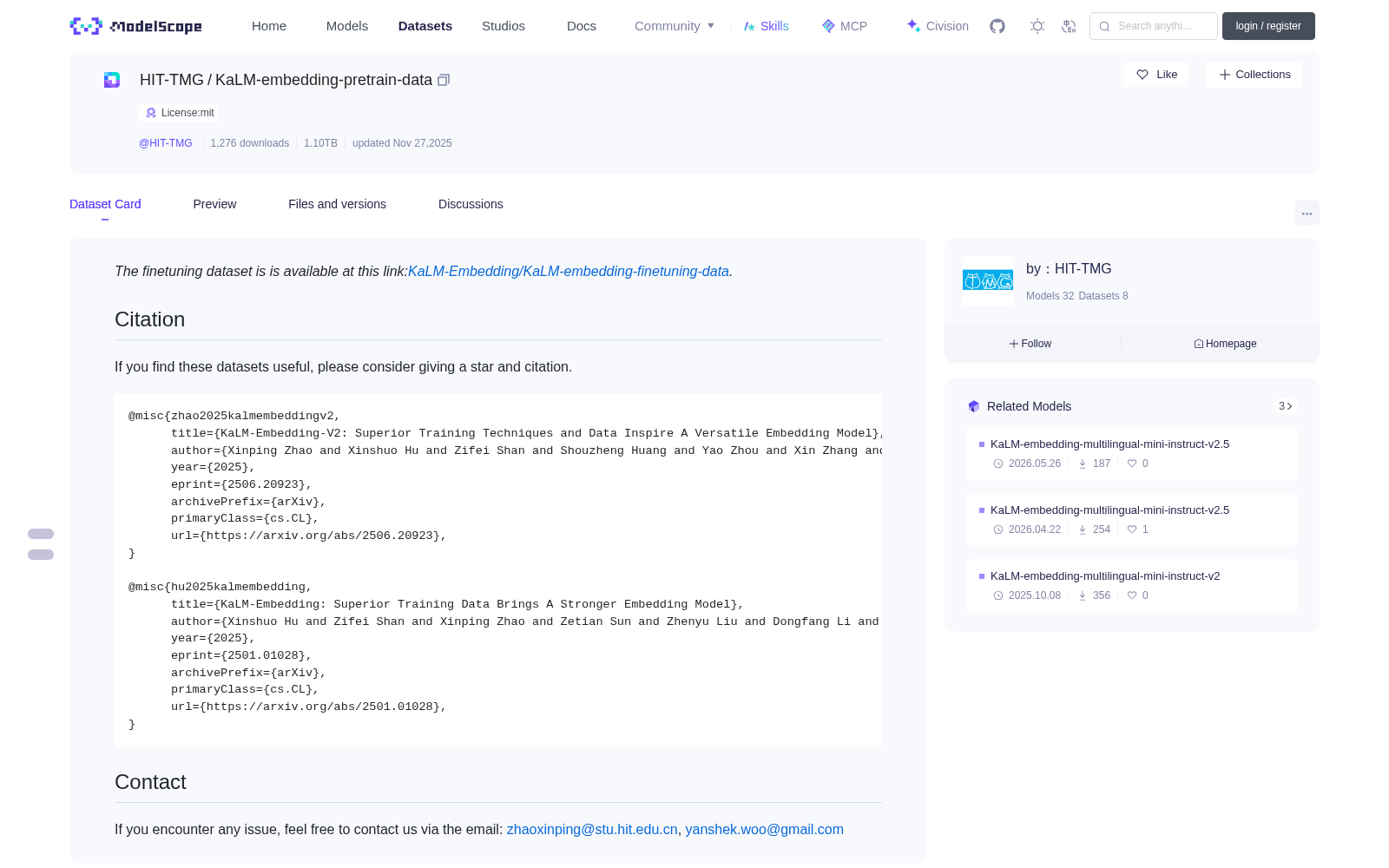The image size is (1389, 868).
Task: Expand the Community dropdown menu
Action: 675,26
